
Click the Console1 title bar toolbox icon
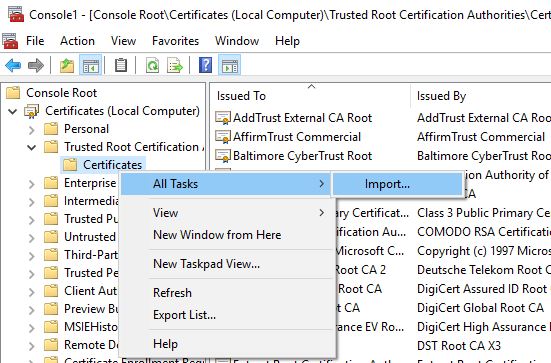16,14
